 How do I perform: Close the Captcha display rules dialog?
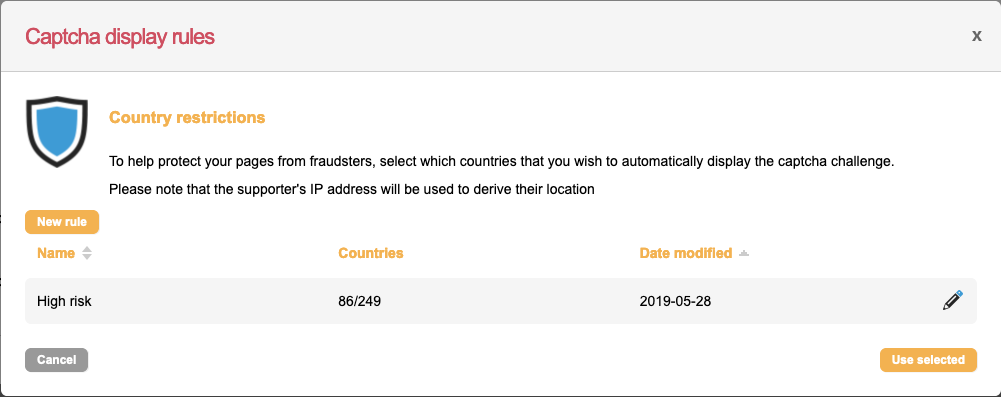(976, 36)
